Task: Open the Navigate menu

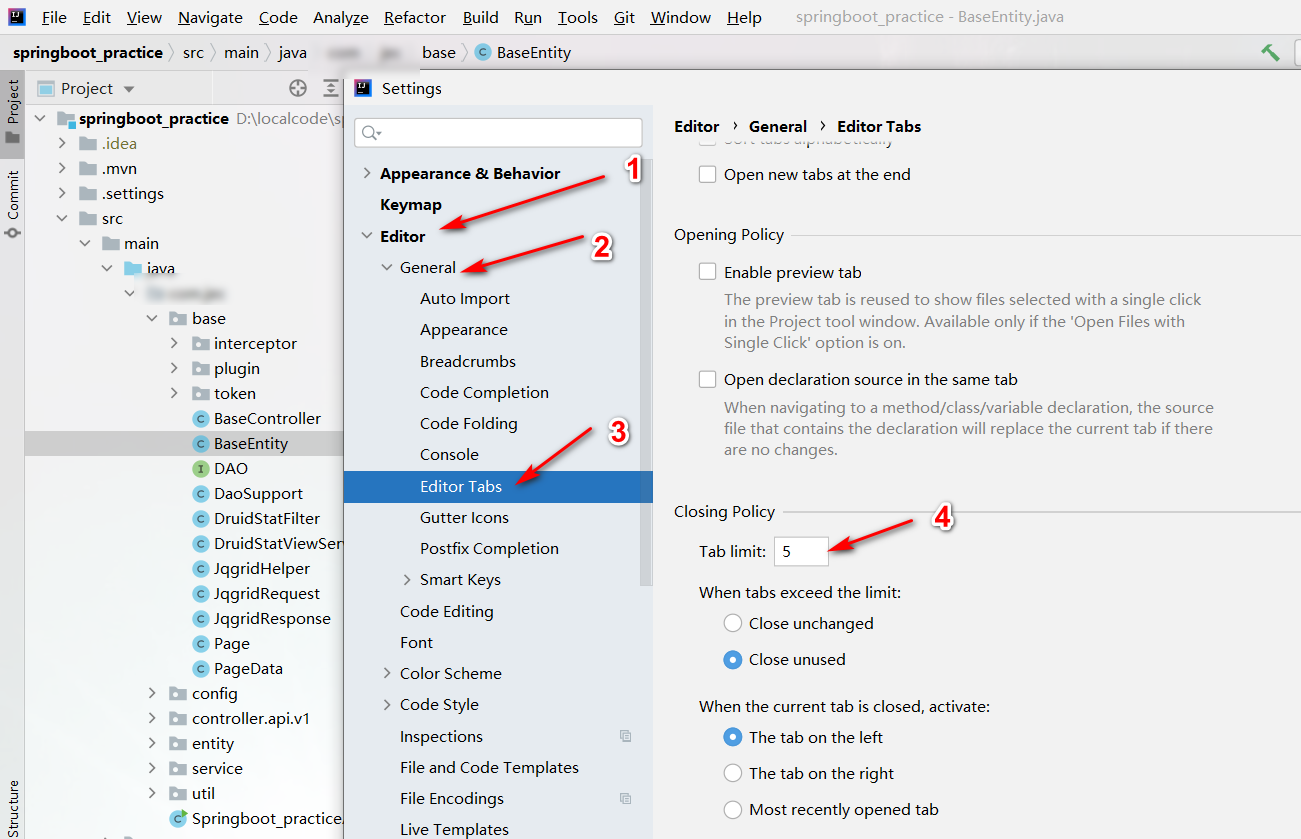Action: (210, 18)
